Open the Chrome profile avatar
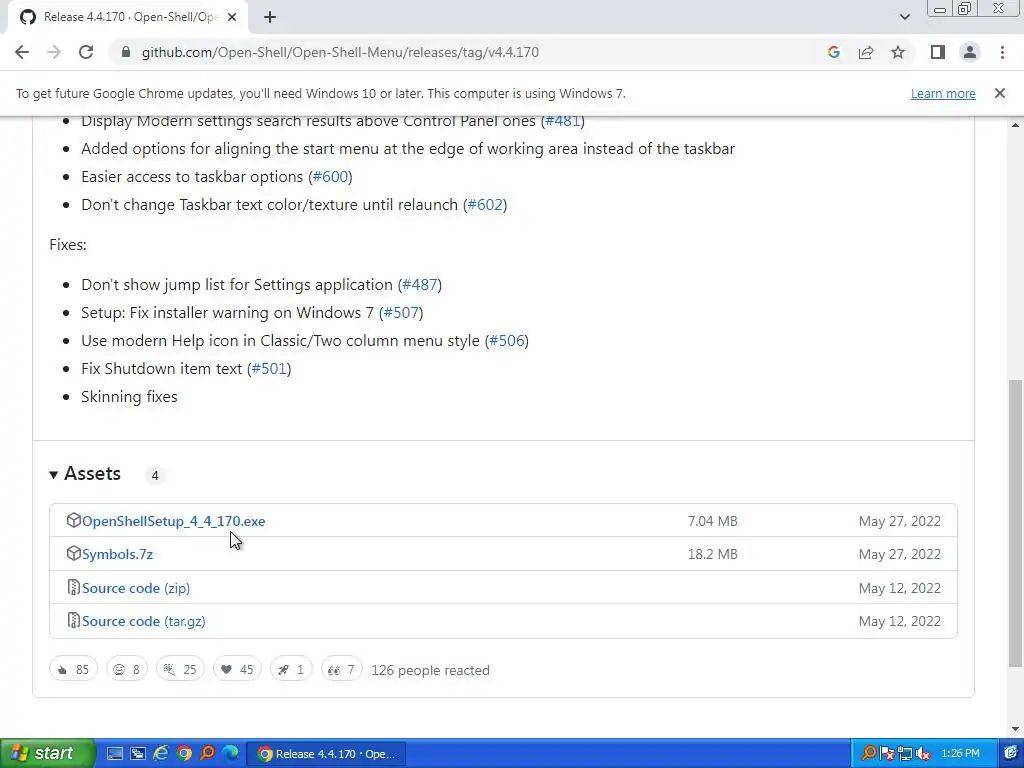The height and width of the screenshot is (768, 1024). [970, 52]
